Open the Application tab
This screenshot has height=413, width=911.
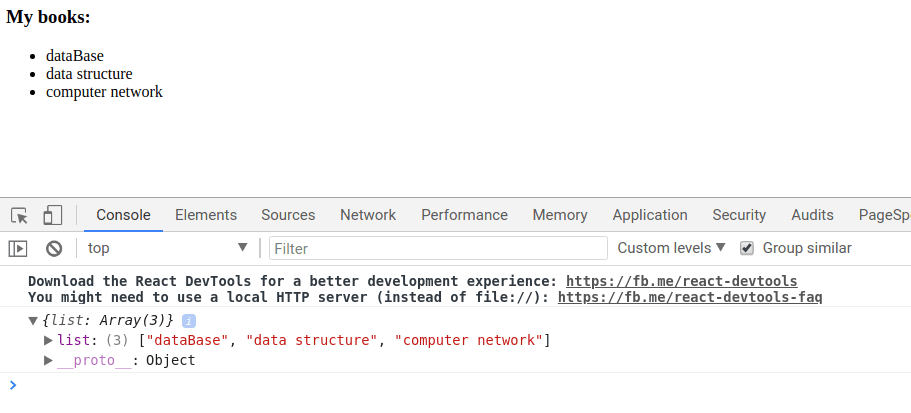(650, 215)
